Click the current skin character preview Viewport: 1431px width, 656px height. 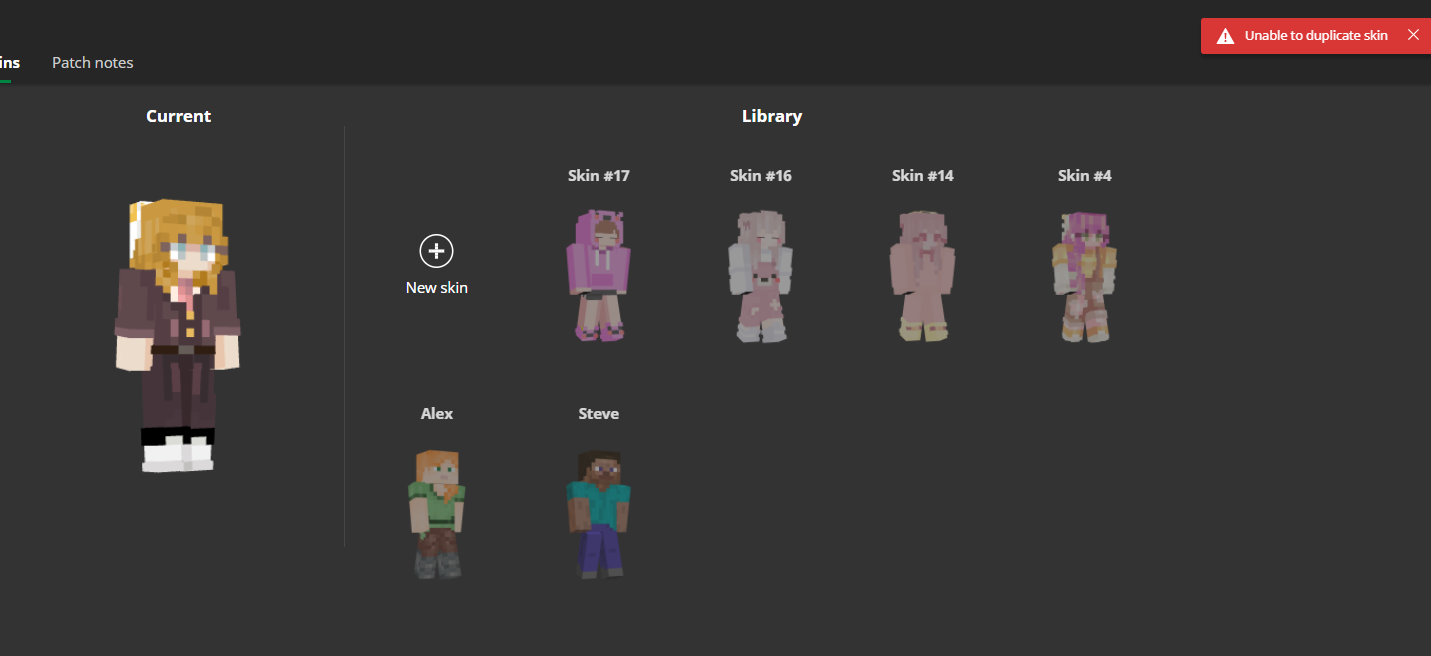(x=177, y=335)
